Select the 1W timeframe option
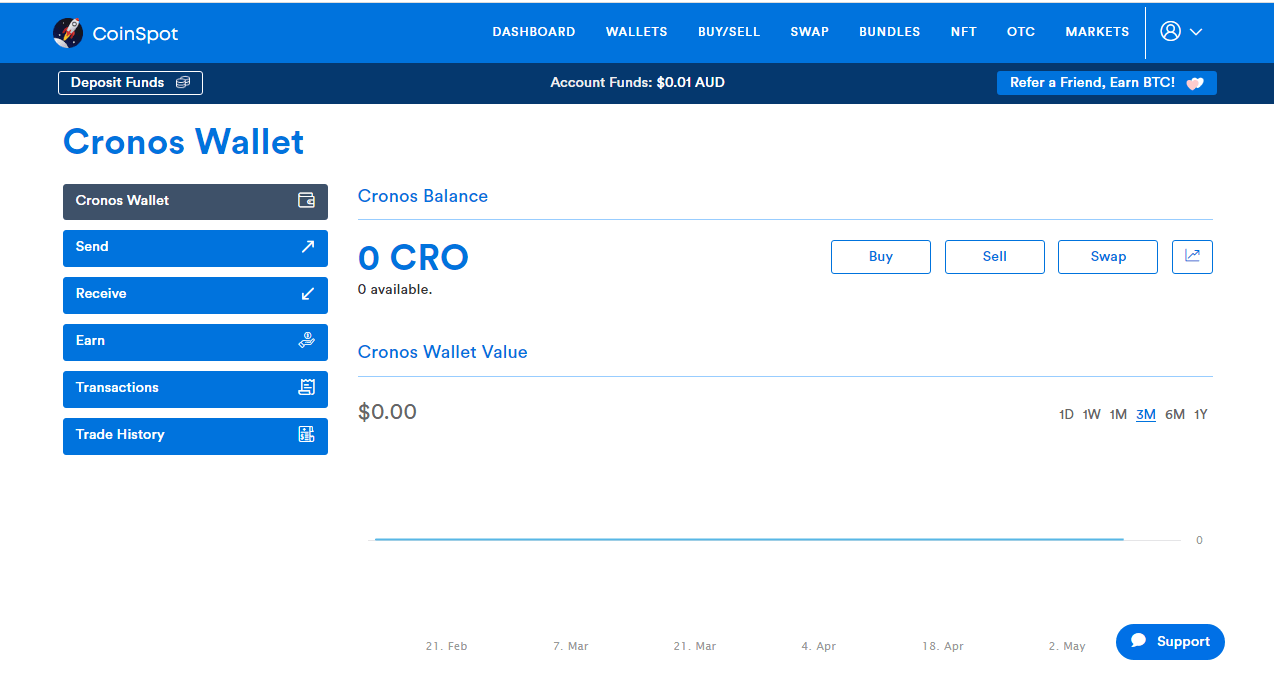 (x=1091, y=413)
